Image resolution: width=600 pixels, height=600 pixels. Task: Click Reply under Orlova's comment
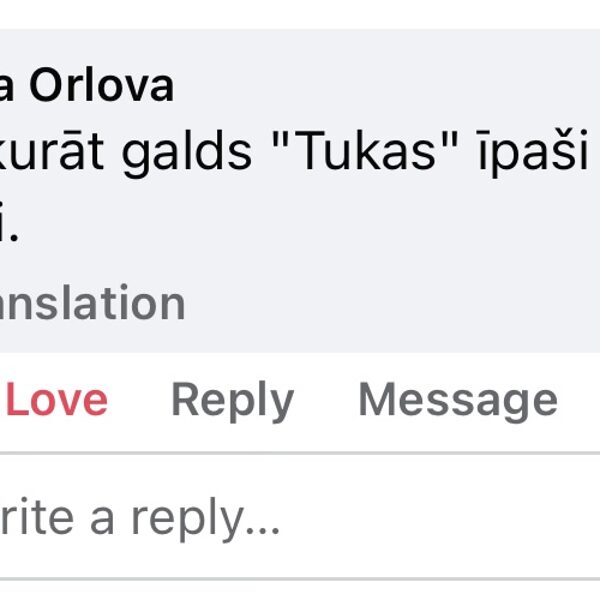232,401
